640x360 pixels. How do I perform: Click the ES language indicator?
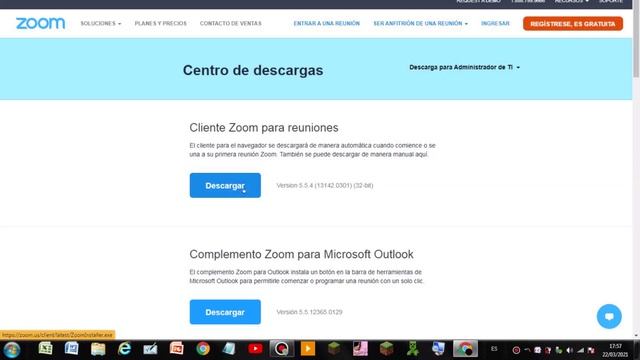tap(494, 349)
